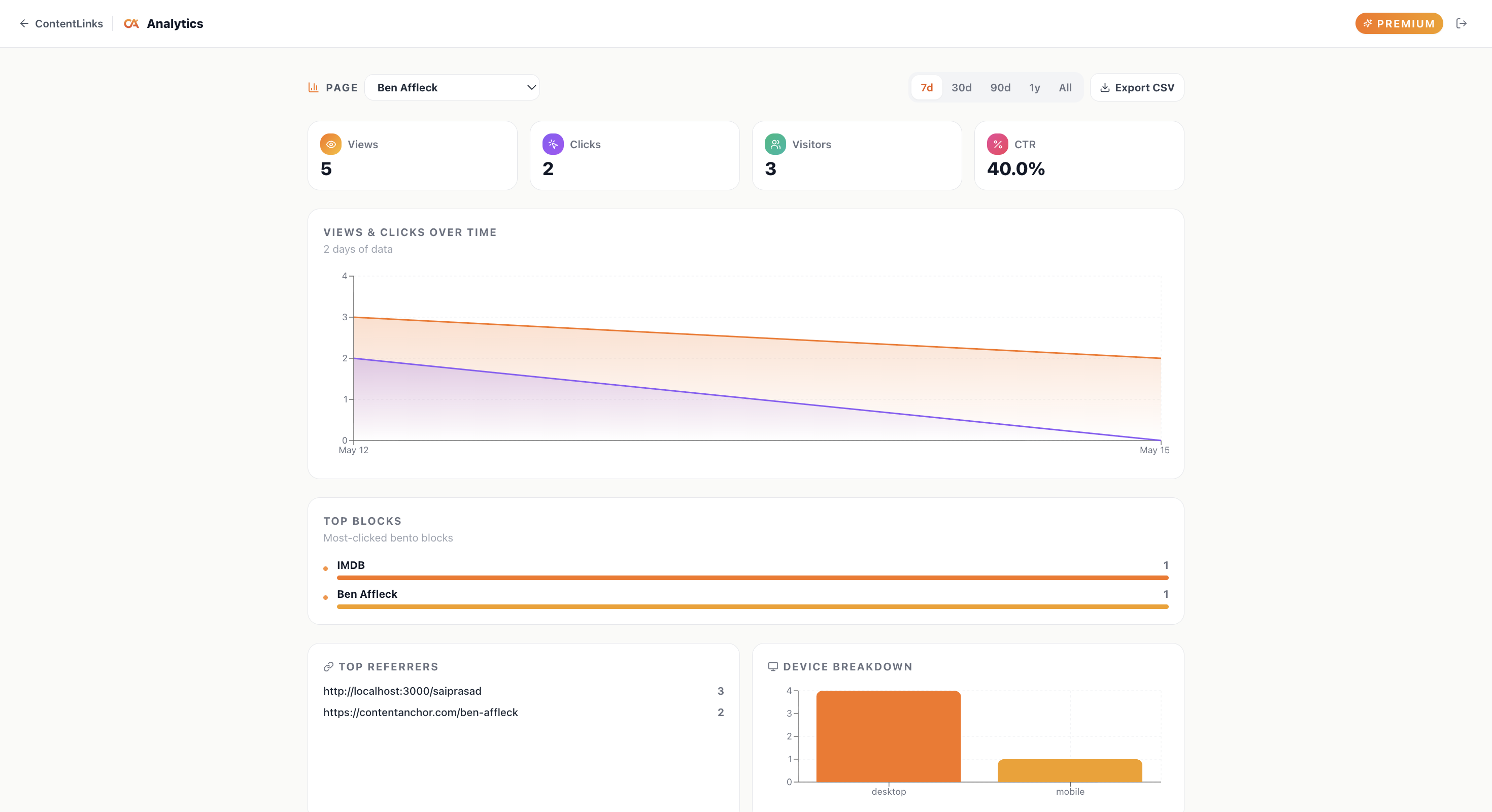Go back to ContentLinks
The height and width of the screenshot is (812, 1492).
click(61, 24)
